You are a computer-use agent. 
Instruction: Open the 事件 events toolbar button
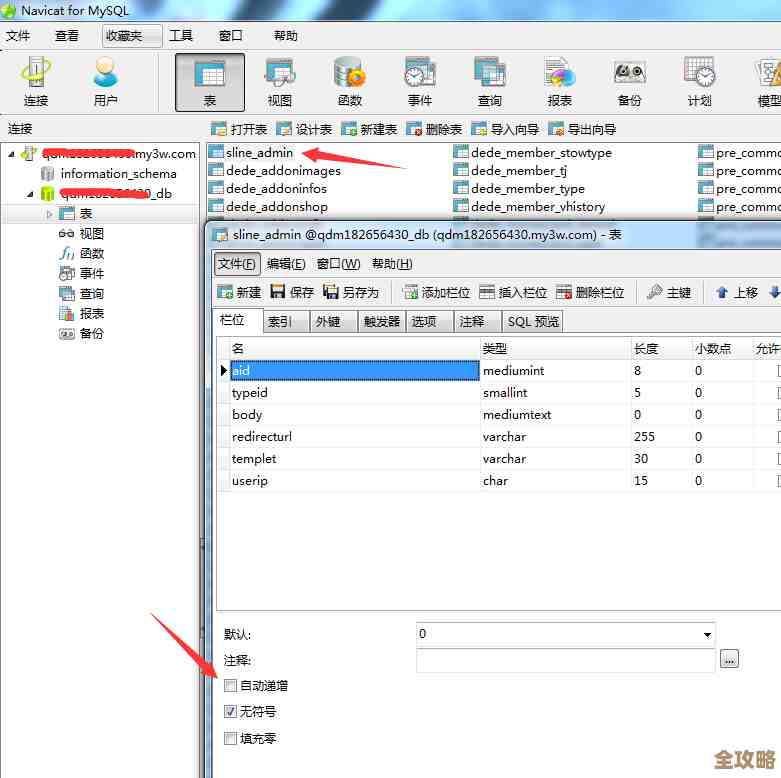[419, 82]
